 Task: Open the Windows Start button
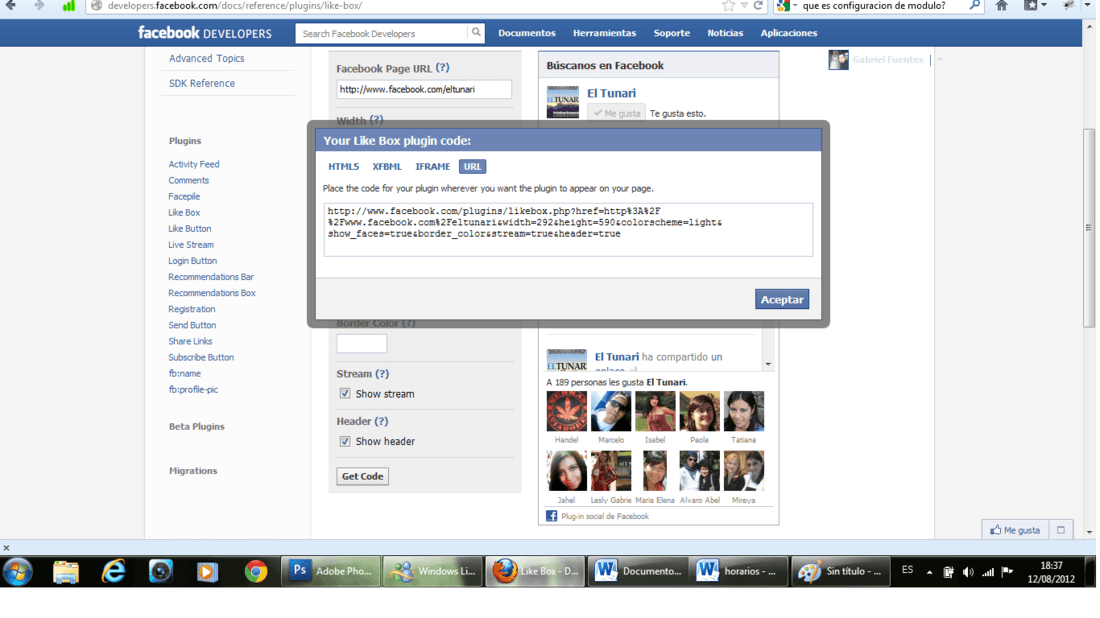coord(18,572)
